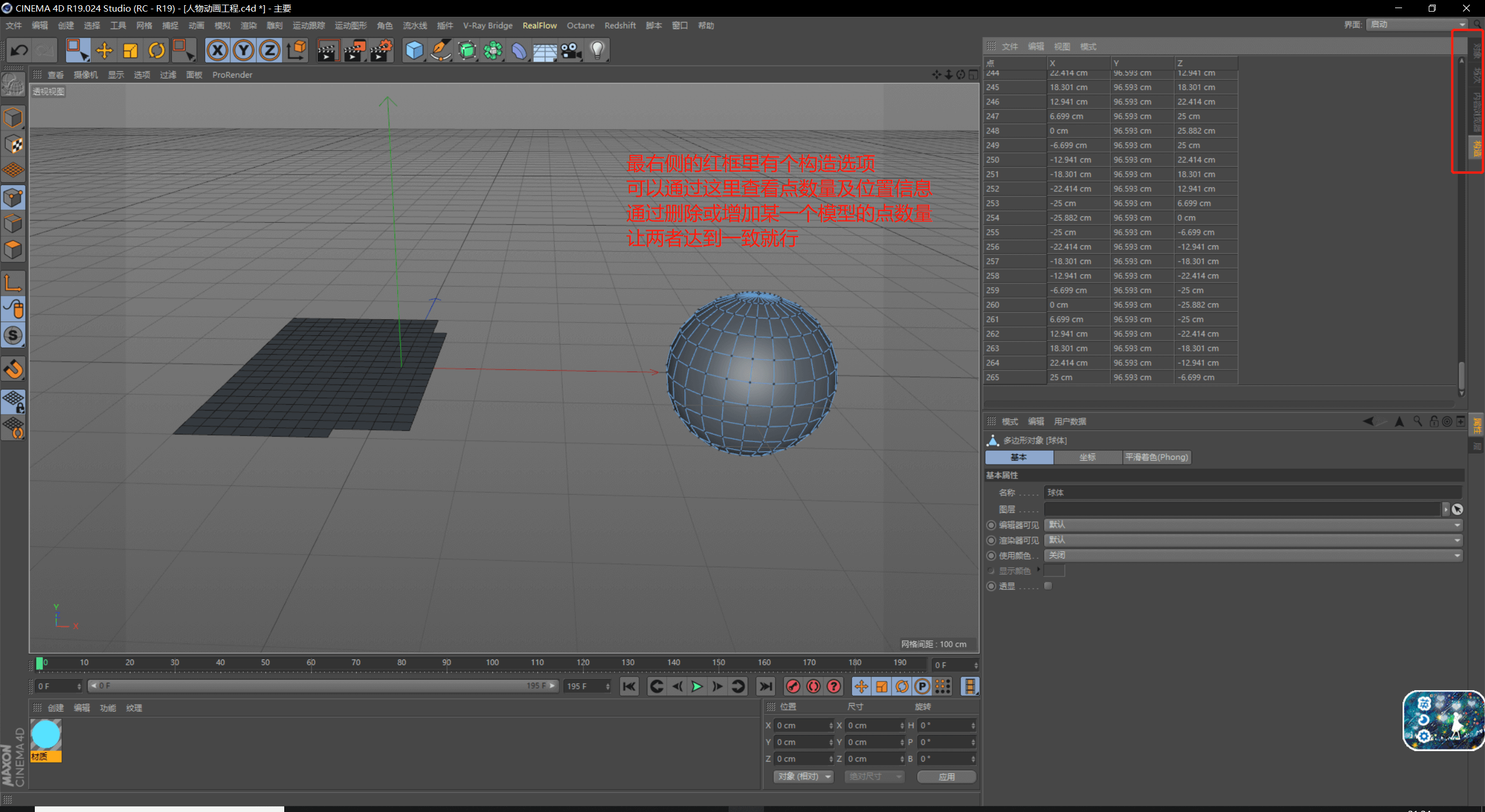Open the Octane menu

(581, 26)
